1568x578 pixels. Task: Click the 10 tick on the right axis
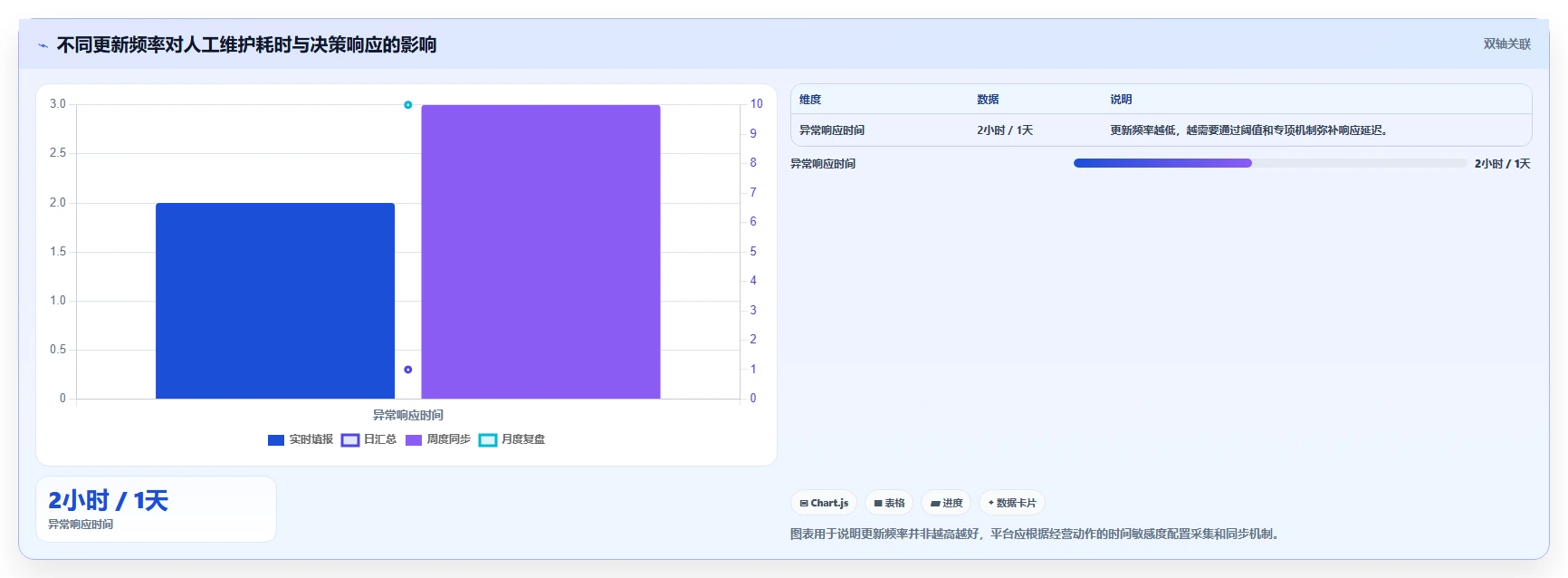756,104
